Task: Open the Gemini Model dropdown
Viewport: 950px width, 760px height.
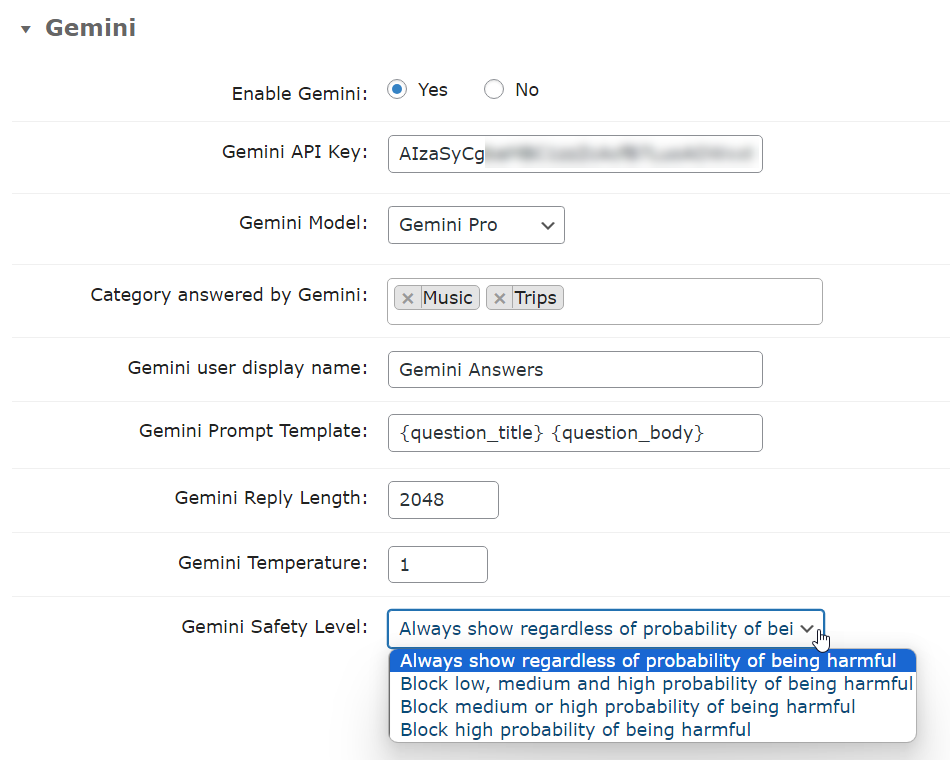Action: 476,225
